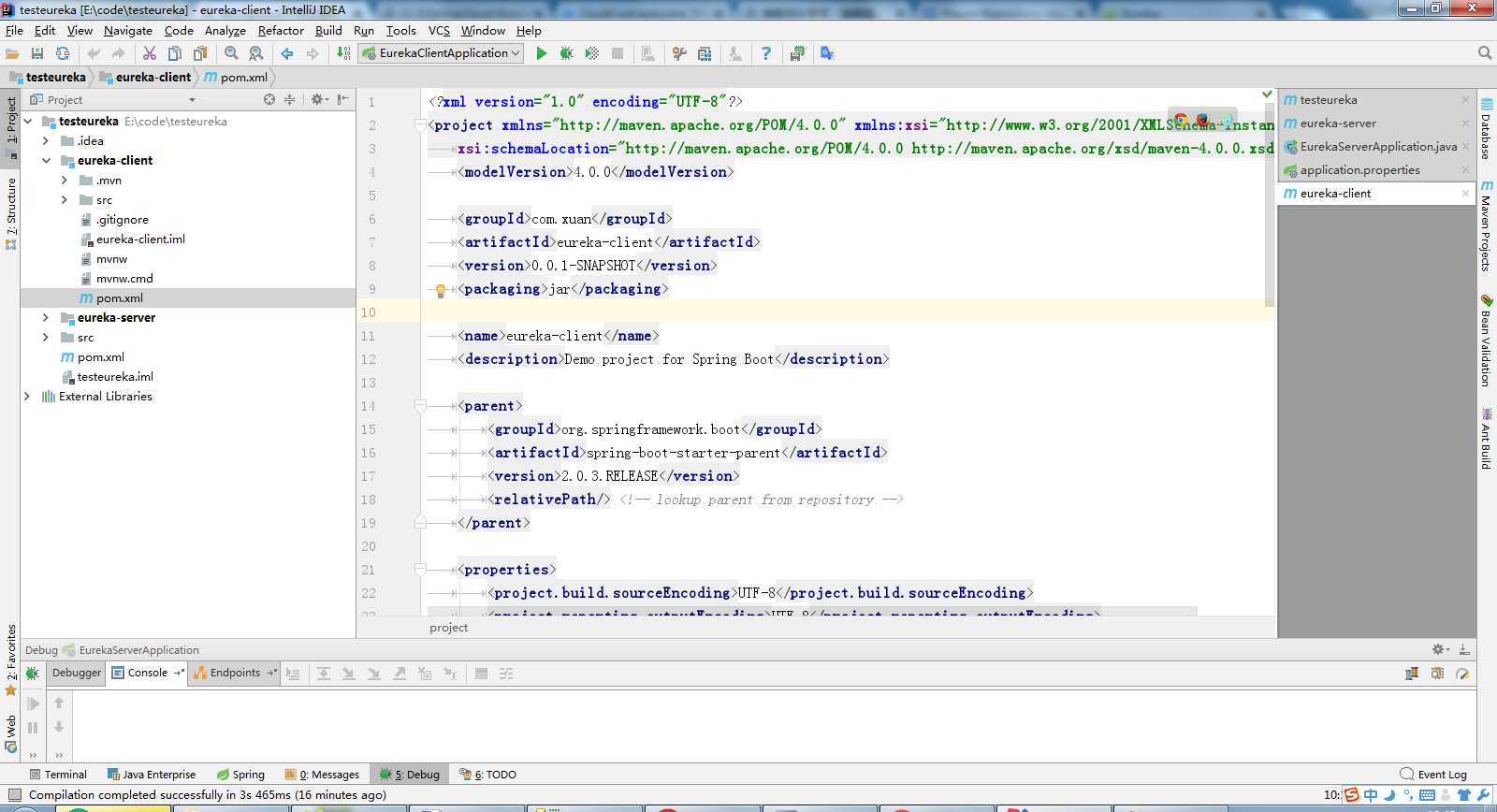The height and width of the screenshot is (812, 1497).
Task: Click the Cut scissors icon
Action: [150, 53]
